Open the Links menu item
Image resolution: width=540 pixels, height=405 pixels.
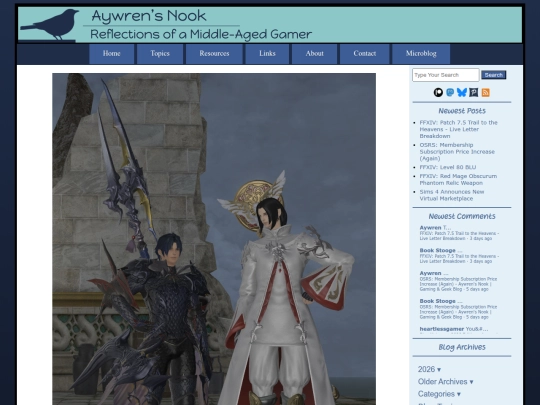click(x=267, y=54)
